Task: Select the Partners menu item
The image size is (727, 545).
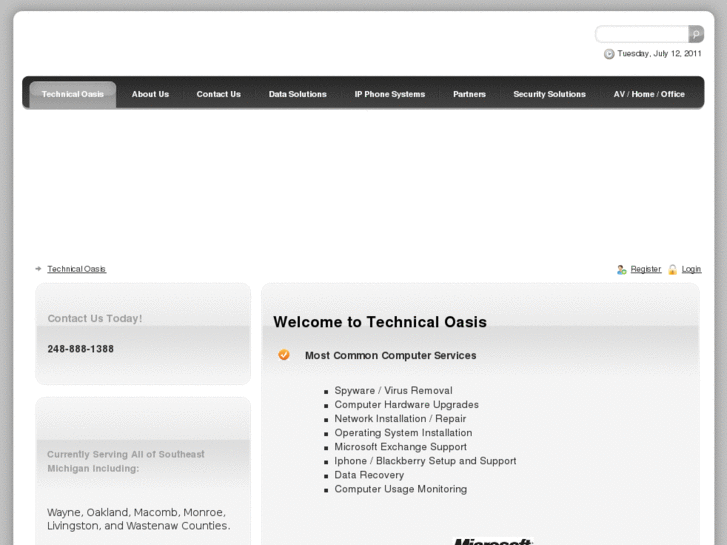Action: point(469,94)
